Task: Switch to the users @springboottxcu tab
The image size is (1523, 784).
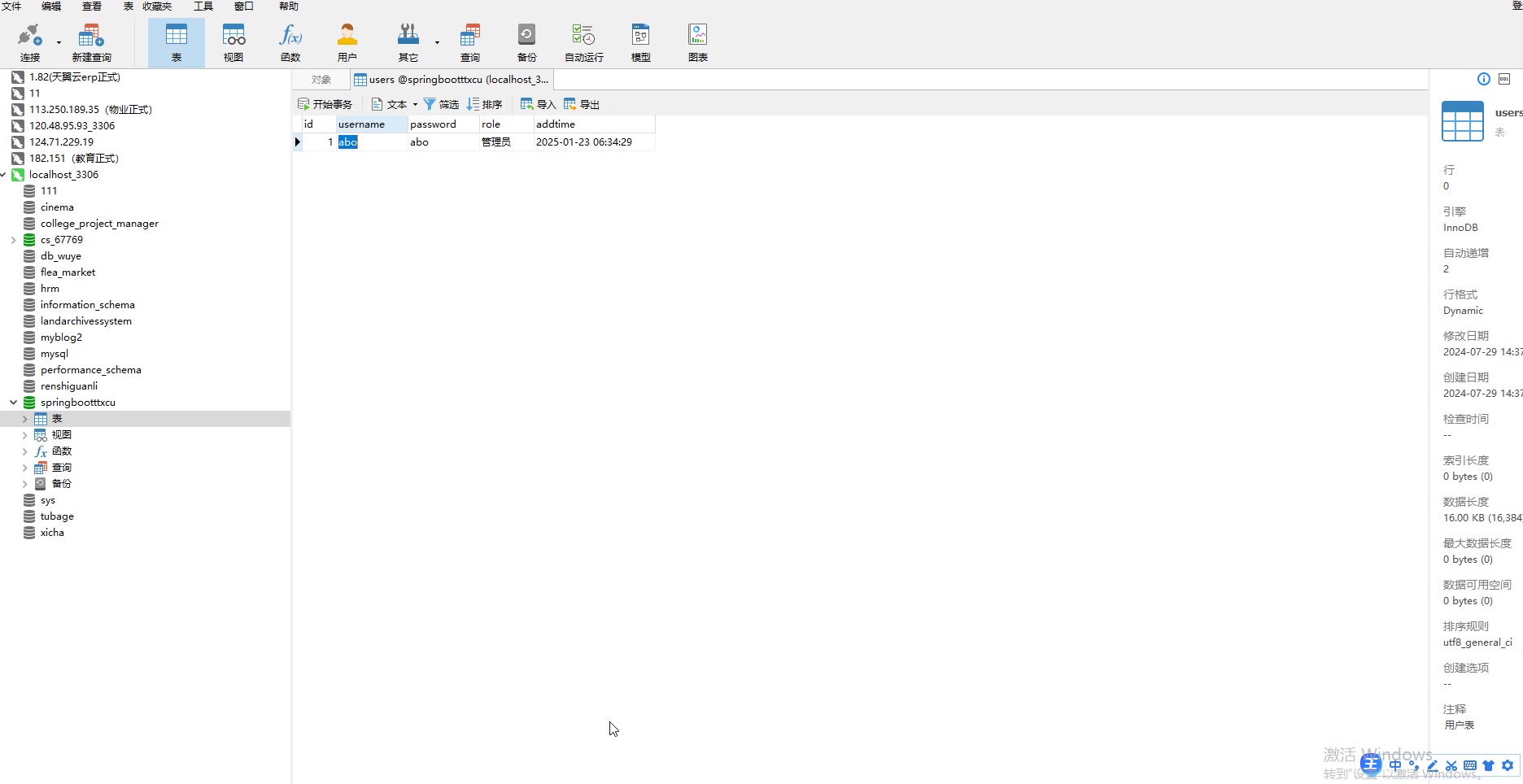Action: coord(452,80)
